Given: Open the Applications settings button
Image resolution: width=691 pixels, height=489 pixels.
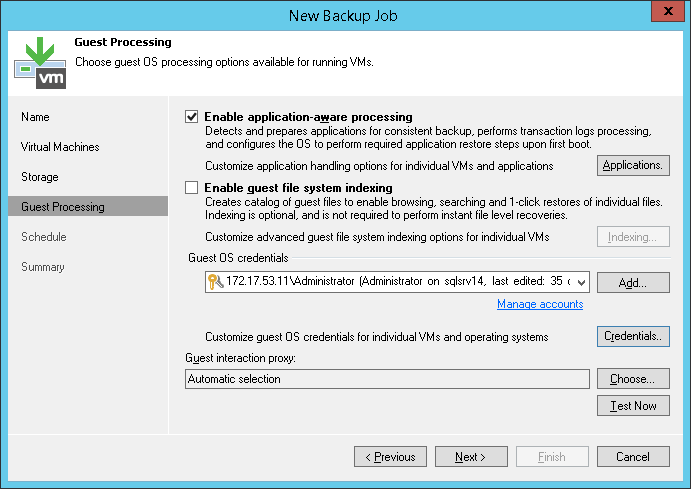Looking at the screenshot, I should point(633,165).
